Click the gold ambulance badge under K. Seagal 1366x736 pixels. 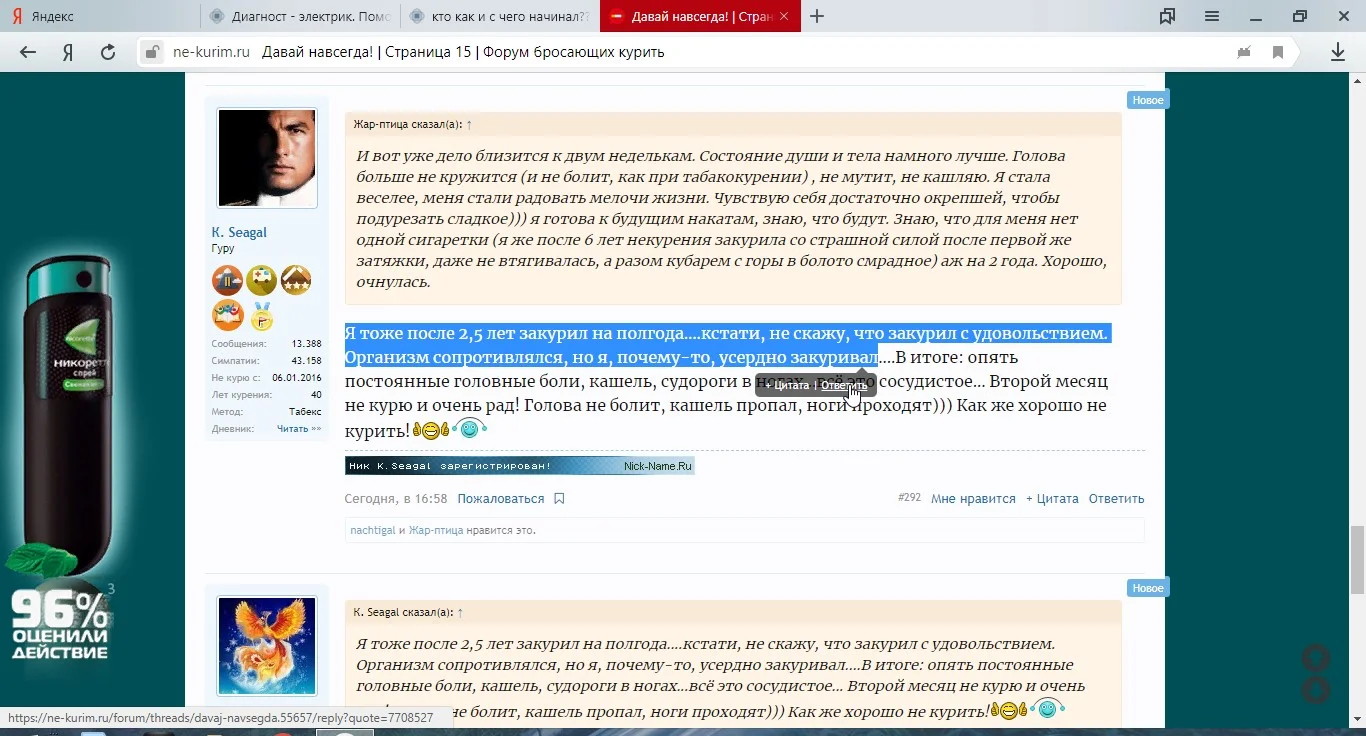[x=262, y=280]
